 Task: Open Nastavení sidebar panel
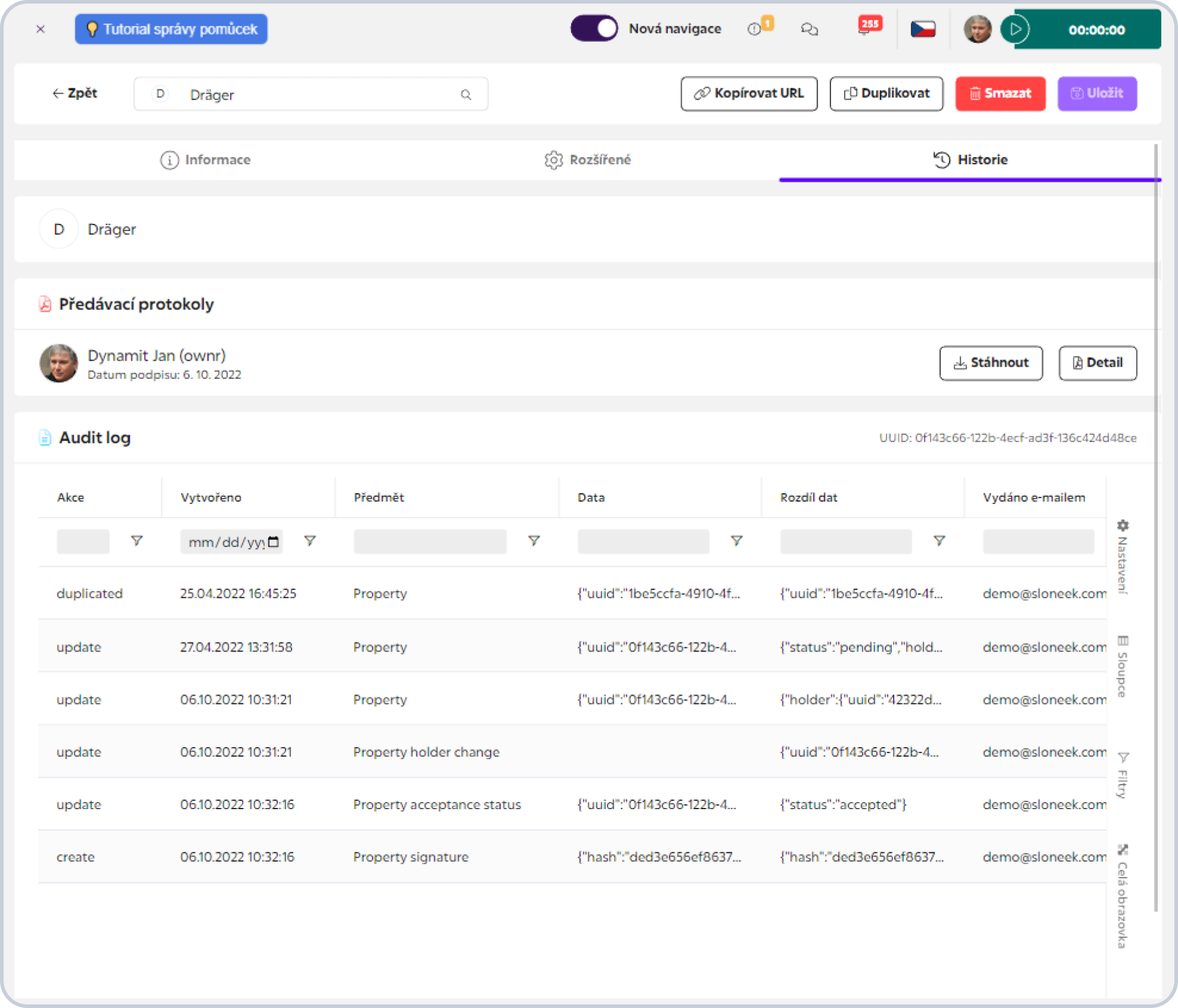(x=1122, y=557)
